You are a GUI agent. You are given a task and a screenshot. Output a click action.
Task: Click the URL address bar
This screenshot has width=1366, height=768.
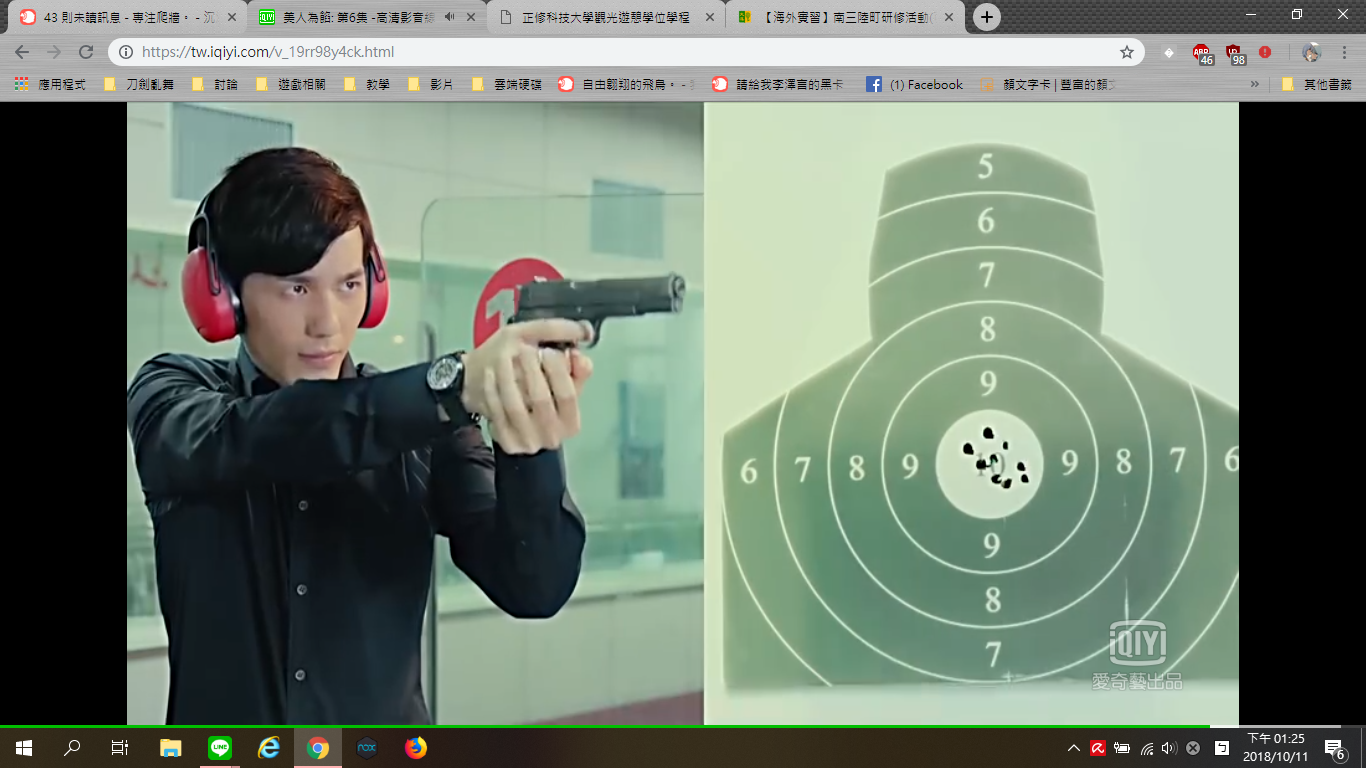(625, 52)
